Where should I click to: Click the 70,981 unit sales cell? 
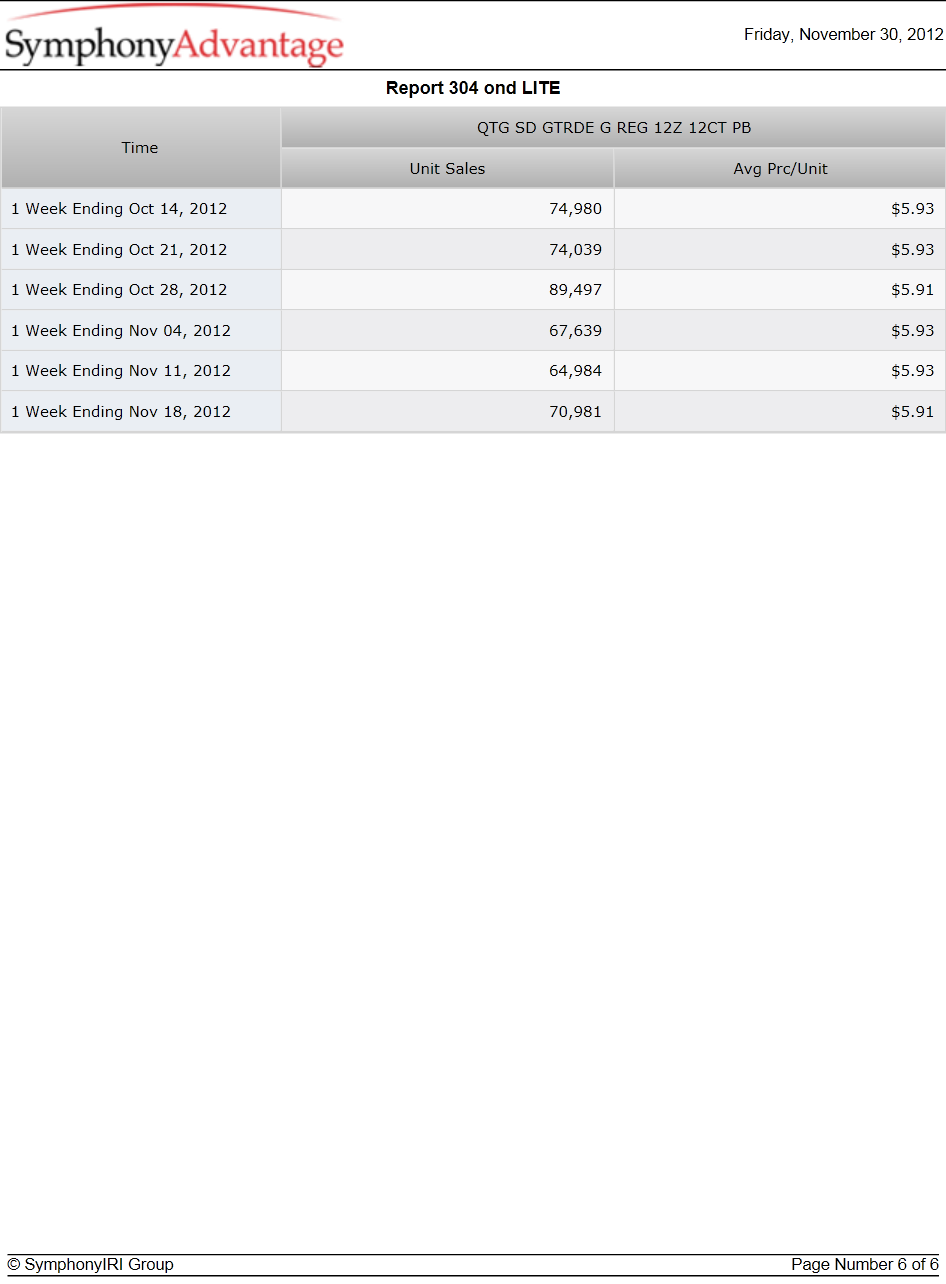click(x=447, y=411)
